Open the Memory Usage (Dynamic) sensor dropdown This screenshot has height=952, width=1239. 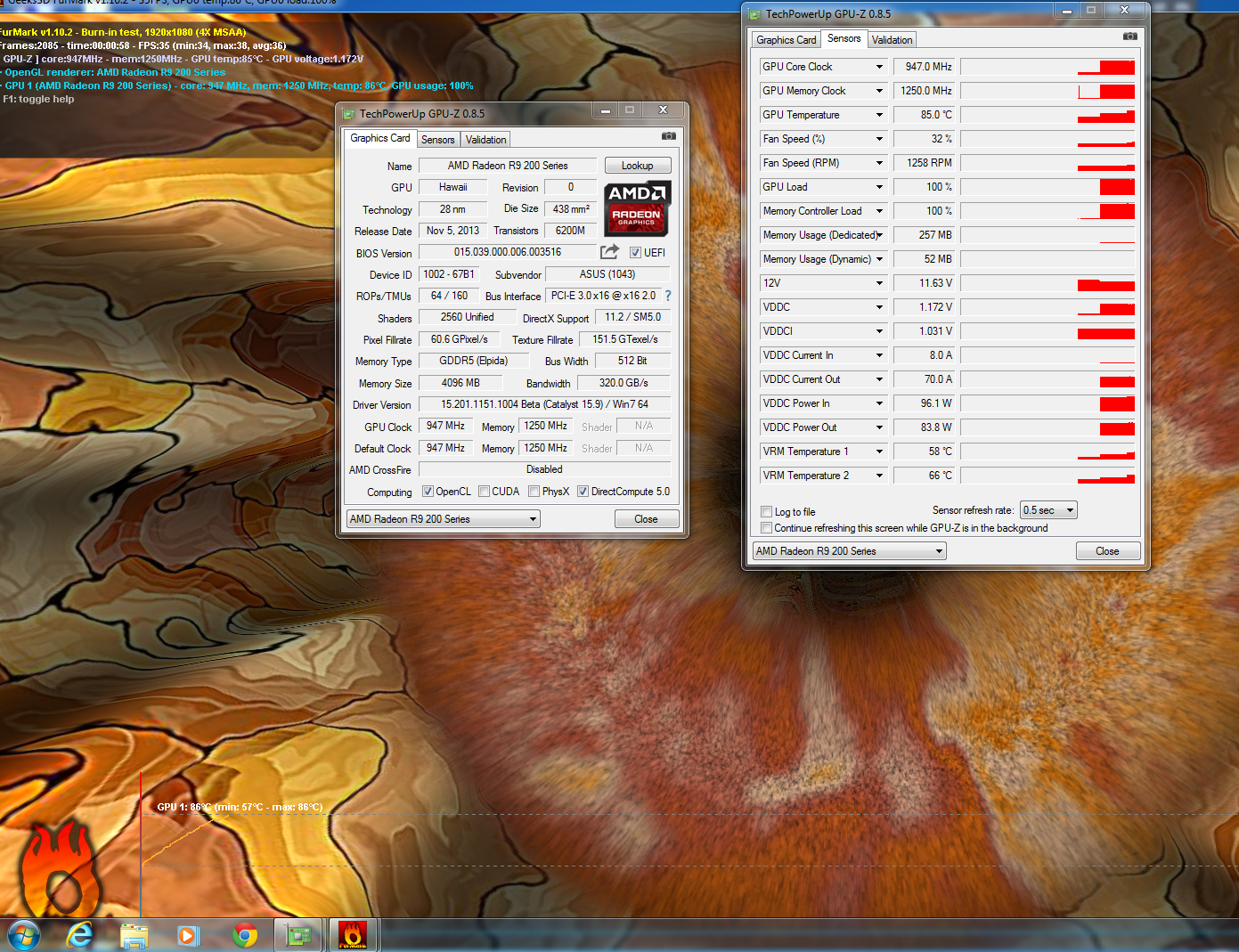tap(879, 259)
